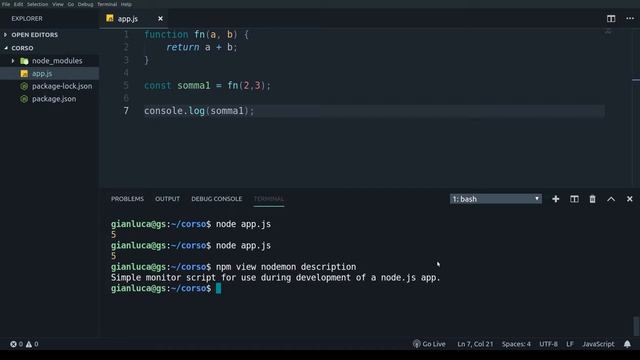
Task: Click the app.js file icon in explorer
Action: click(x=24, y=73)
